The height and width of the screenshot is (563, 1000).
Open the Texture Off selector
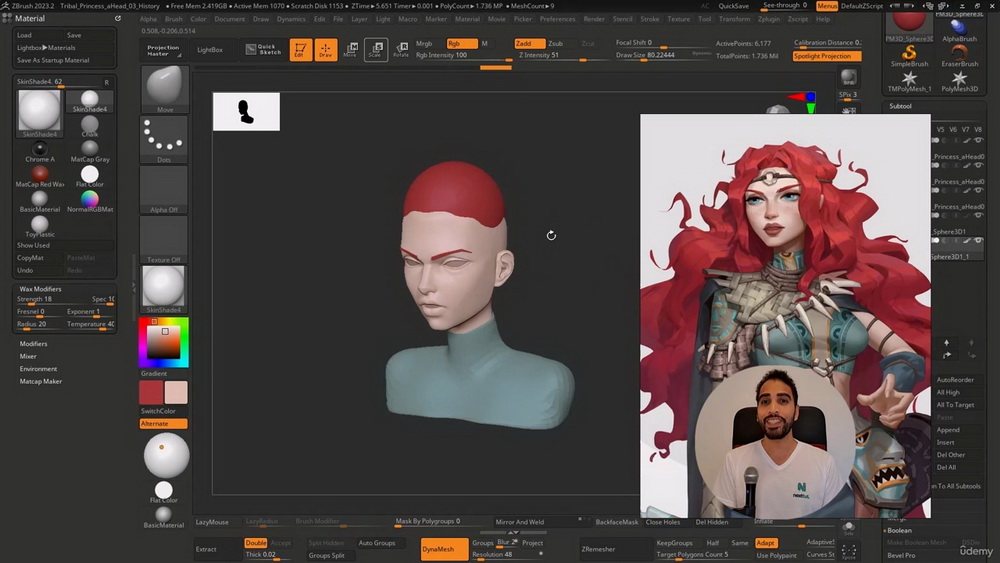tap(164, 240)
